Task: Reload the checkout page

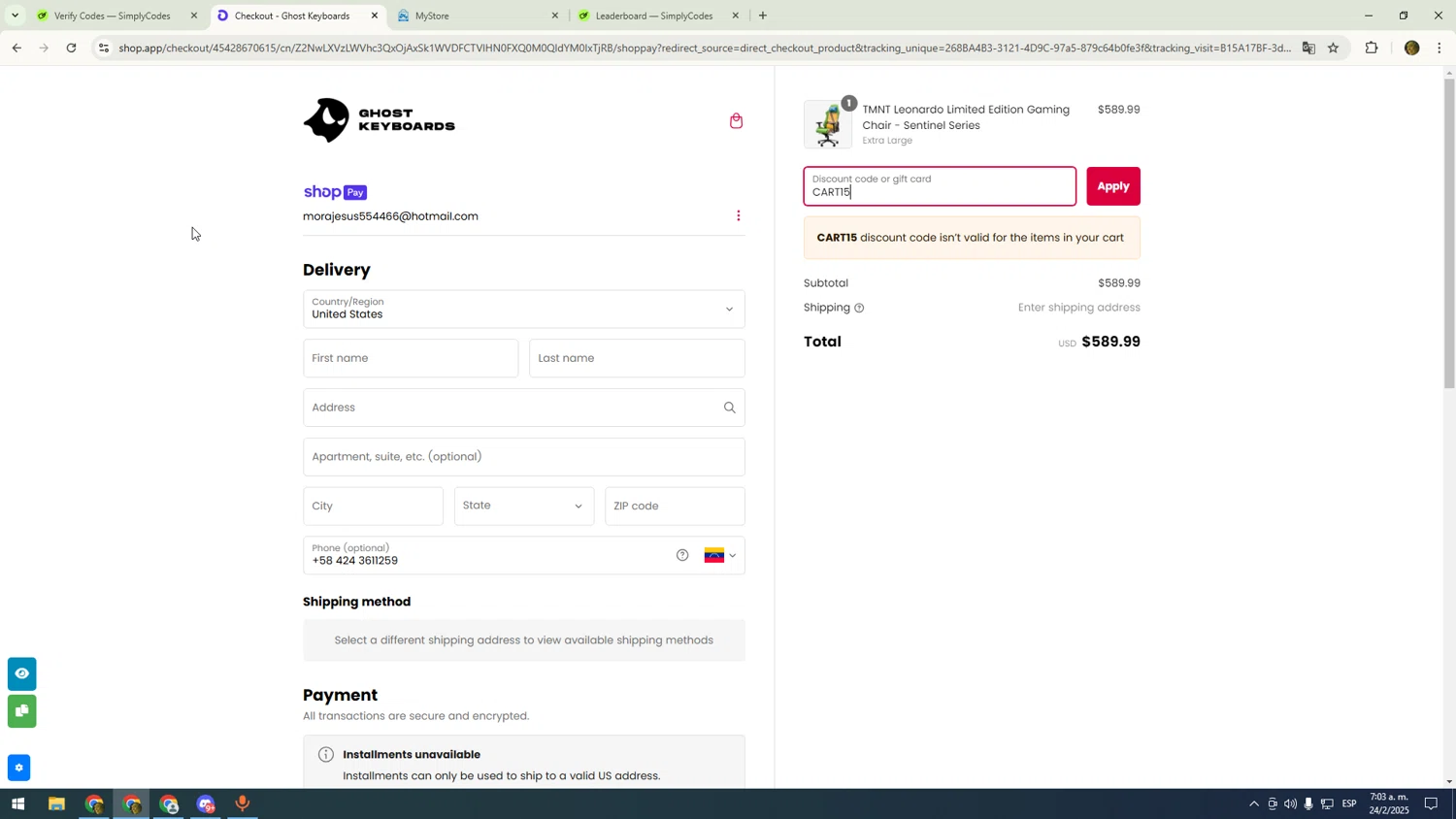Action: [71, 48]
